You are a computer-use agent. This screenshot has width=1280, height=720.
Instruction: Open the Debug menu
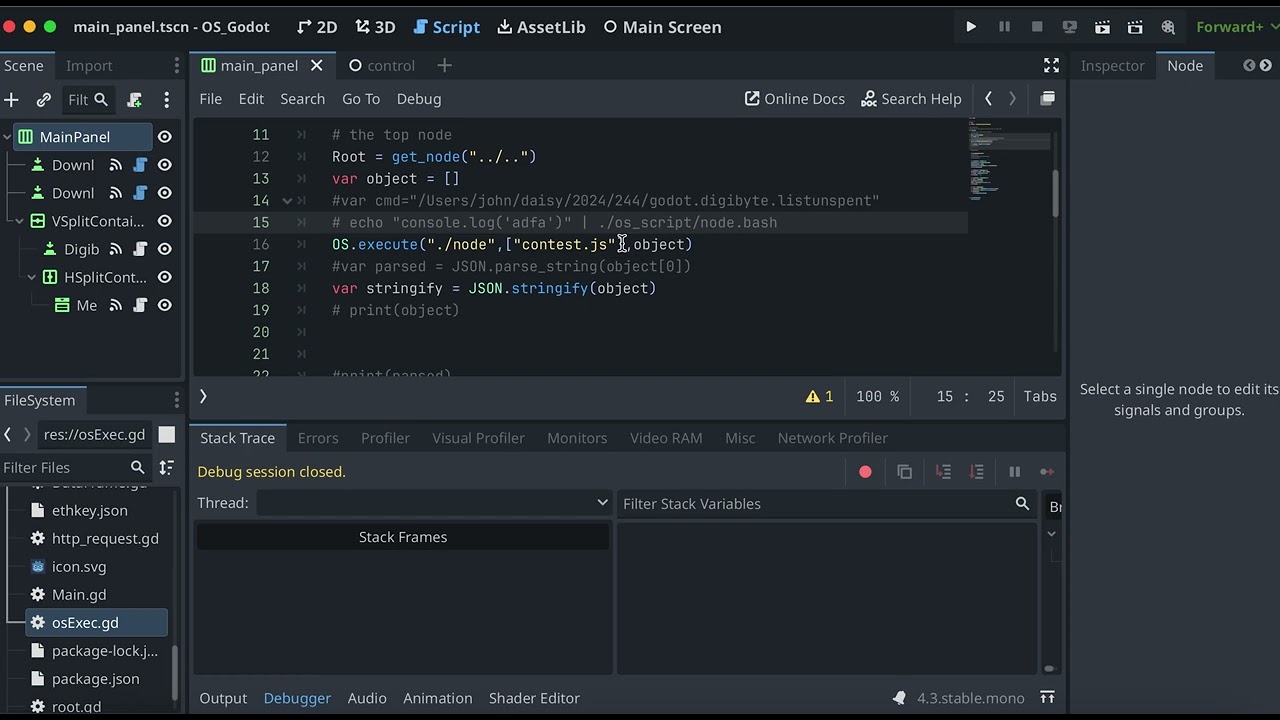click(418, 99)
